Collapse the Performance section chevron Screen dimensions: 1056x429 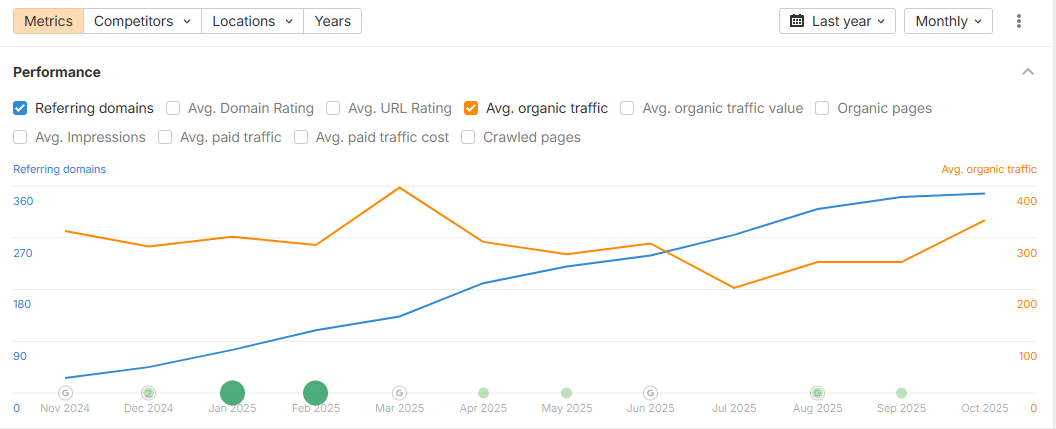pyautogui.click(x=1027, y=72)
